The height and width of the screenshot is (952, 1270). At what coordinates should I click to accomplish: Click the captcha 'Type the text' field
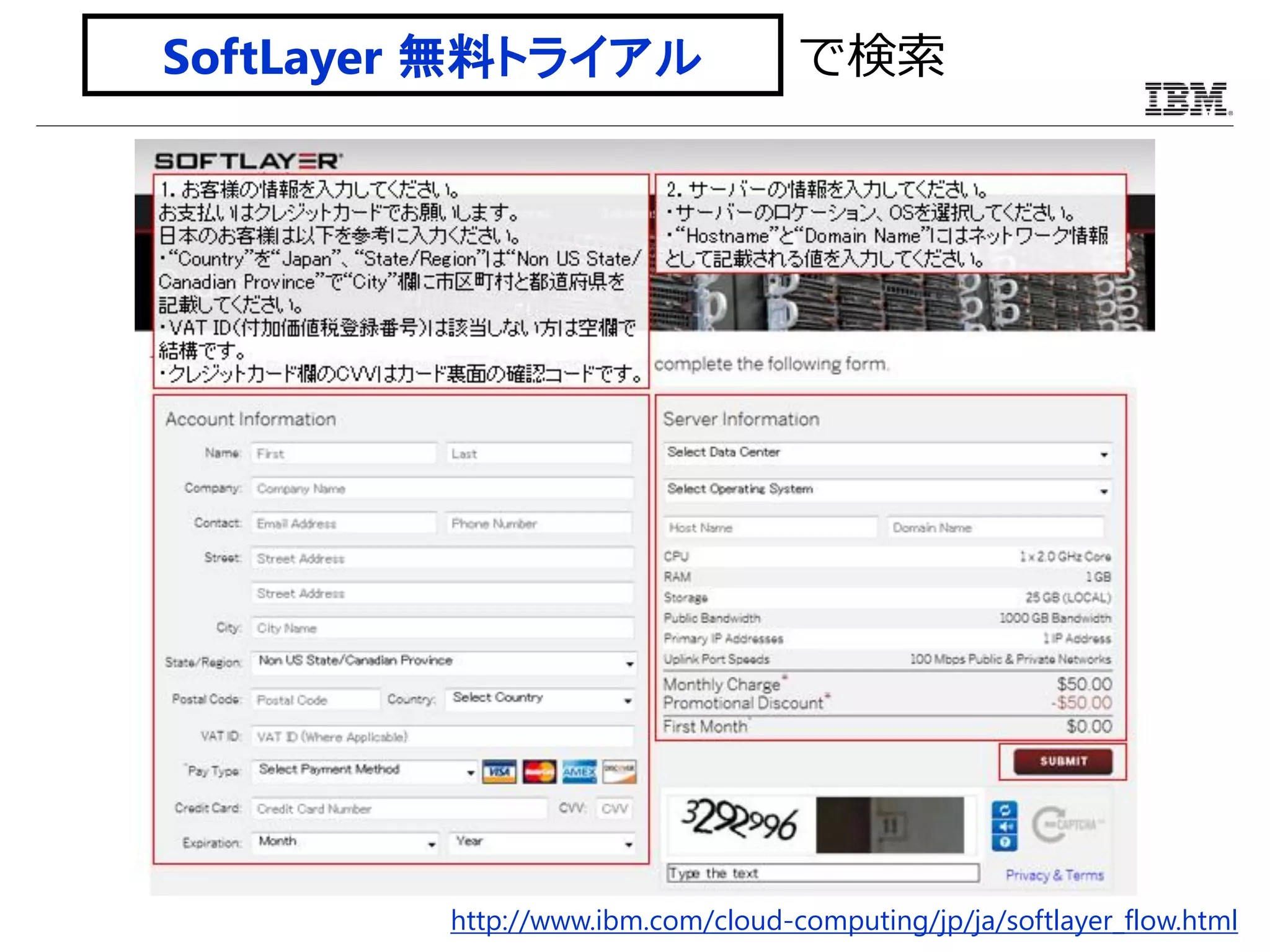[823, 873]
